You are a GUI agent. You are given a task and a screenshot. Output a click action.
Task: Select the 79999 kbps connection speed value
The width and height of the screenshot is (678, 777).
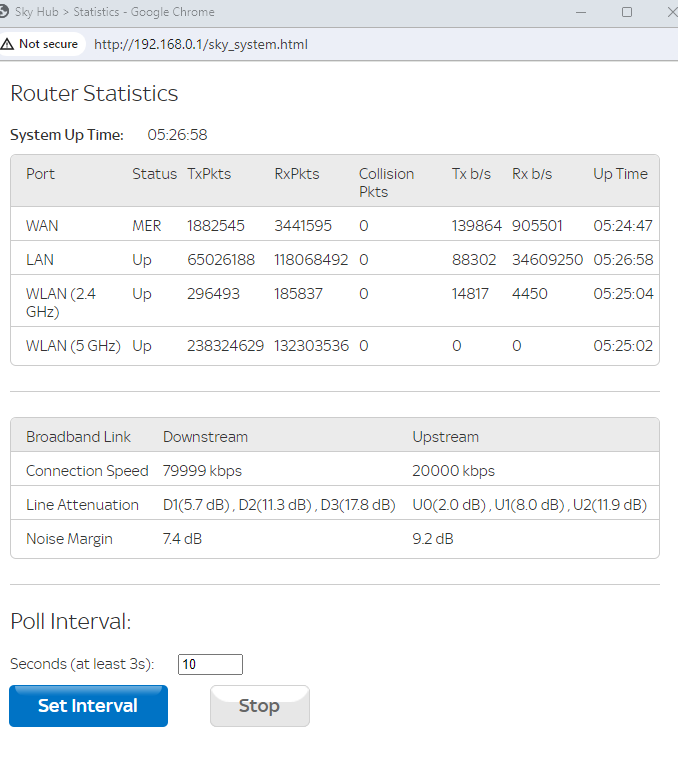tap(202, 471)
